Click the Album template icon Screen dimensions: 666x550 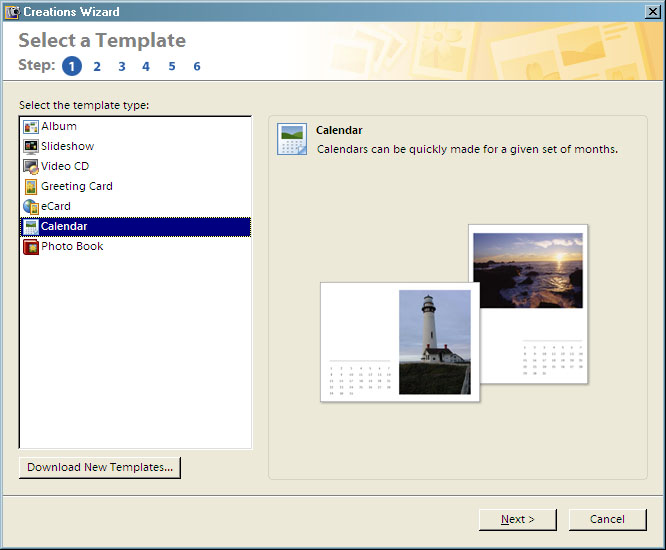tap(31, 127)
